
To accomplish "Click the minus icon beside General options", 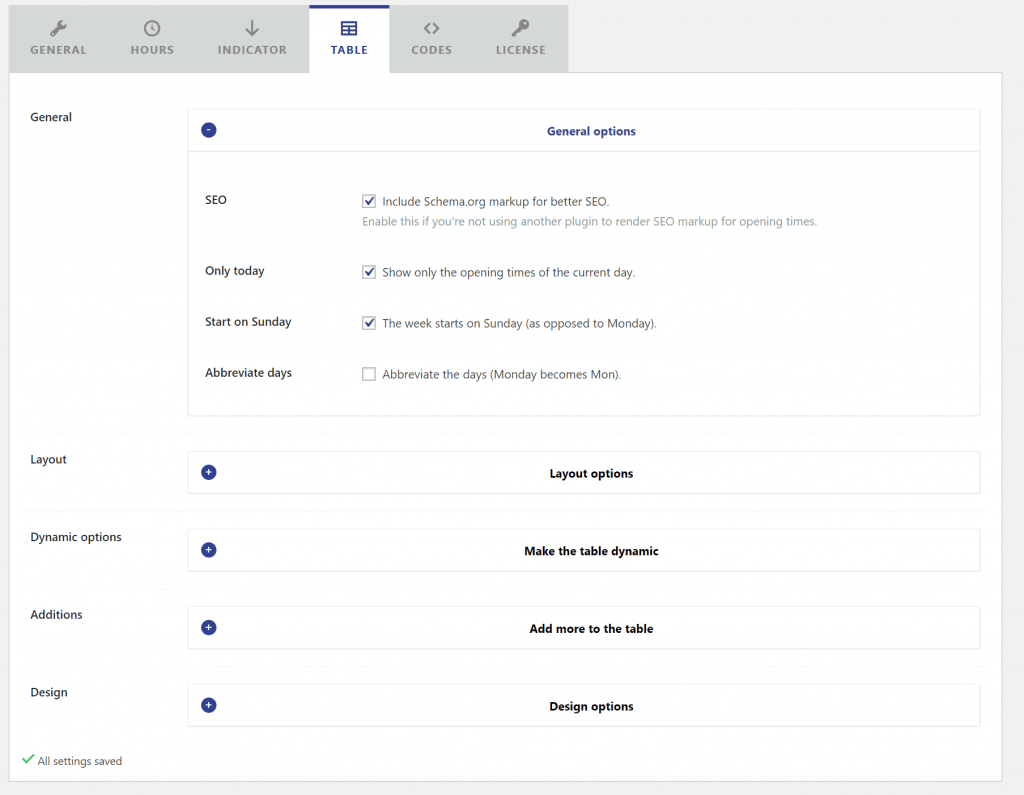I will tap(208, 130).
